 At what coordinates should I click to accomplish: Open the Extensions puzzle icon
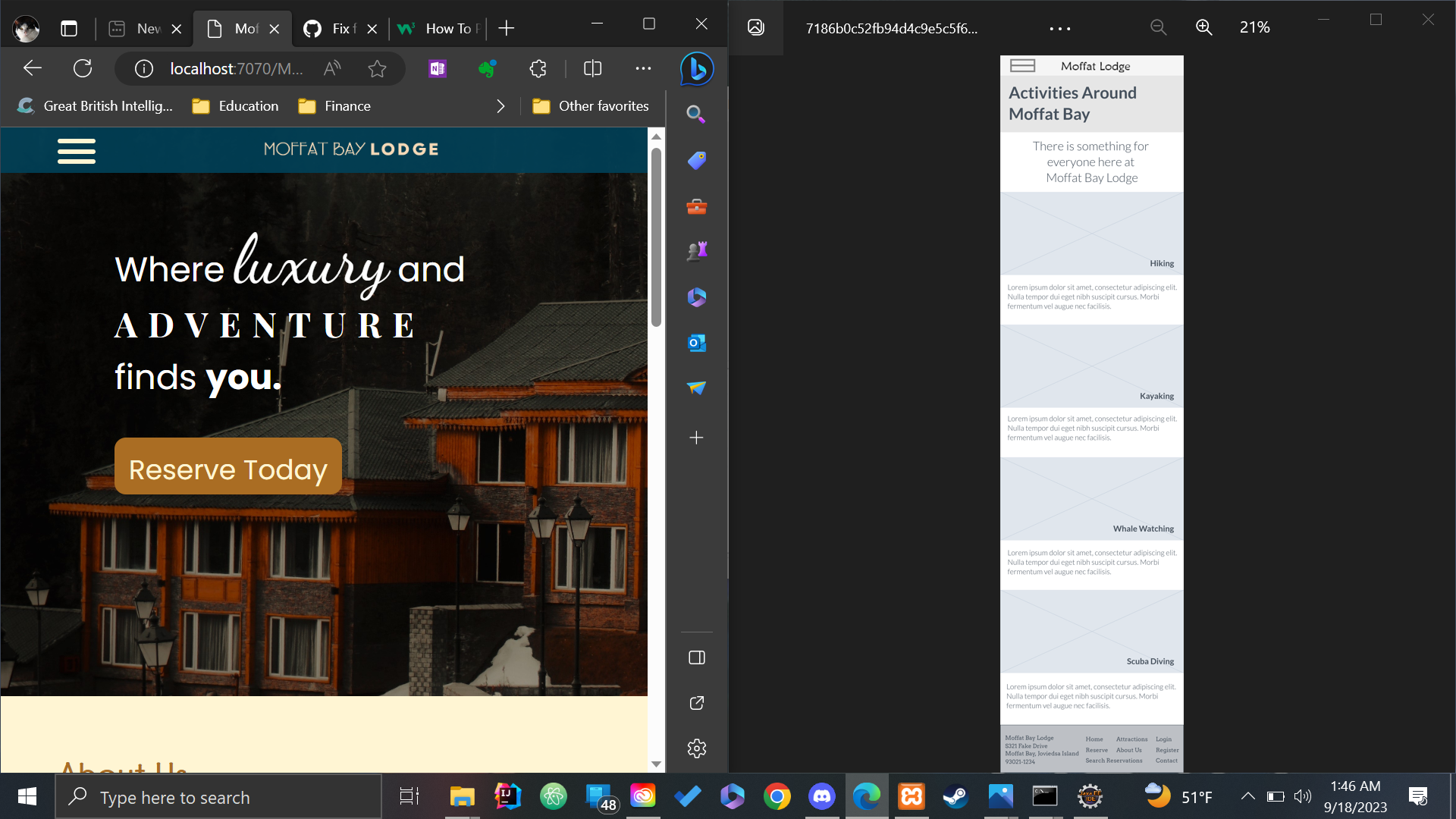click(x=538, y=69)
